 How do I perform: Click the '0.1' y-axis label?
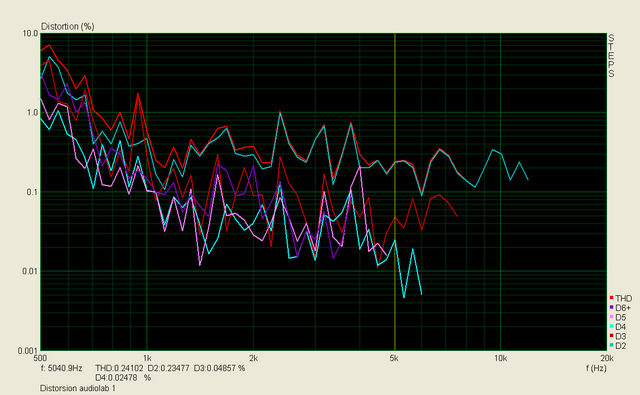tap(33, 192)
